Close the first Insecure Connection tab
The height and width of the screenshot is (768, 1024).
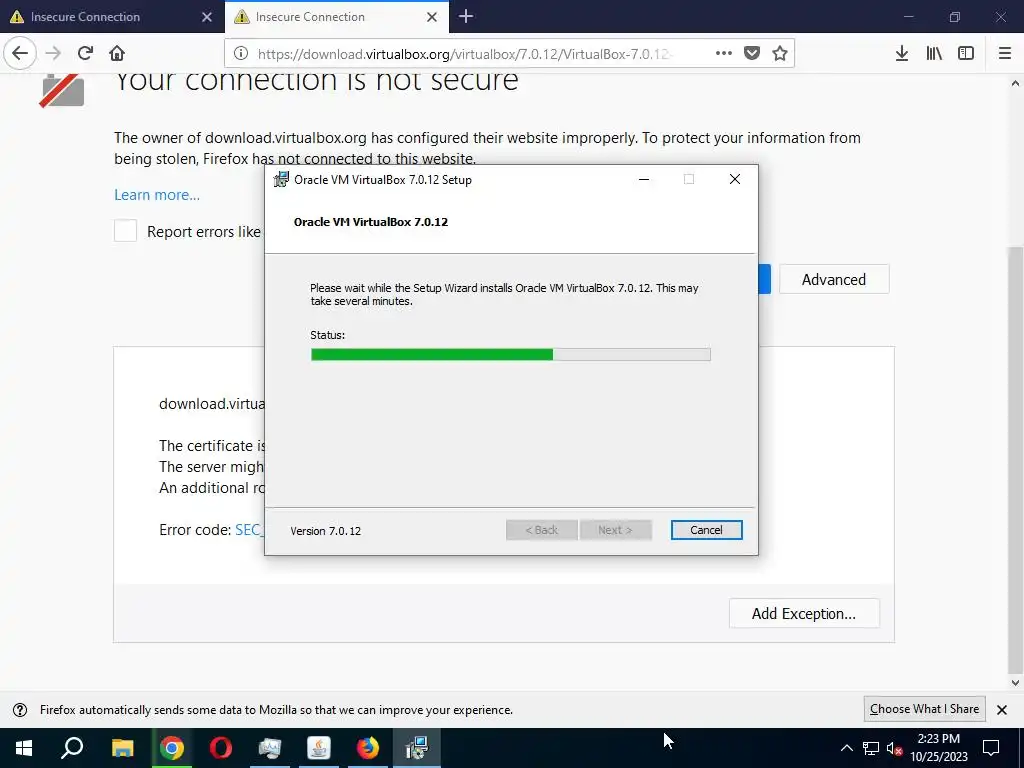tap(207, 17)
